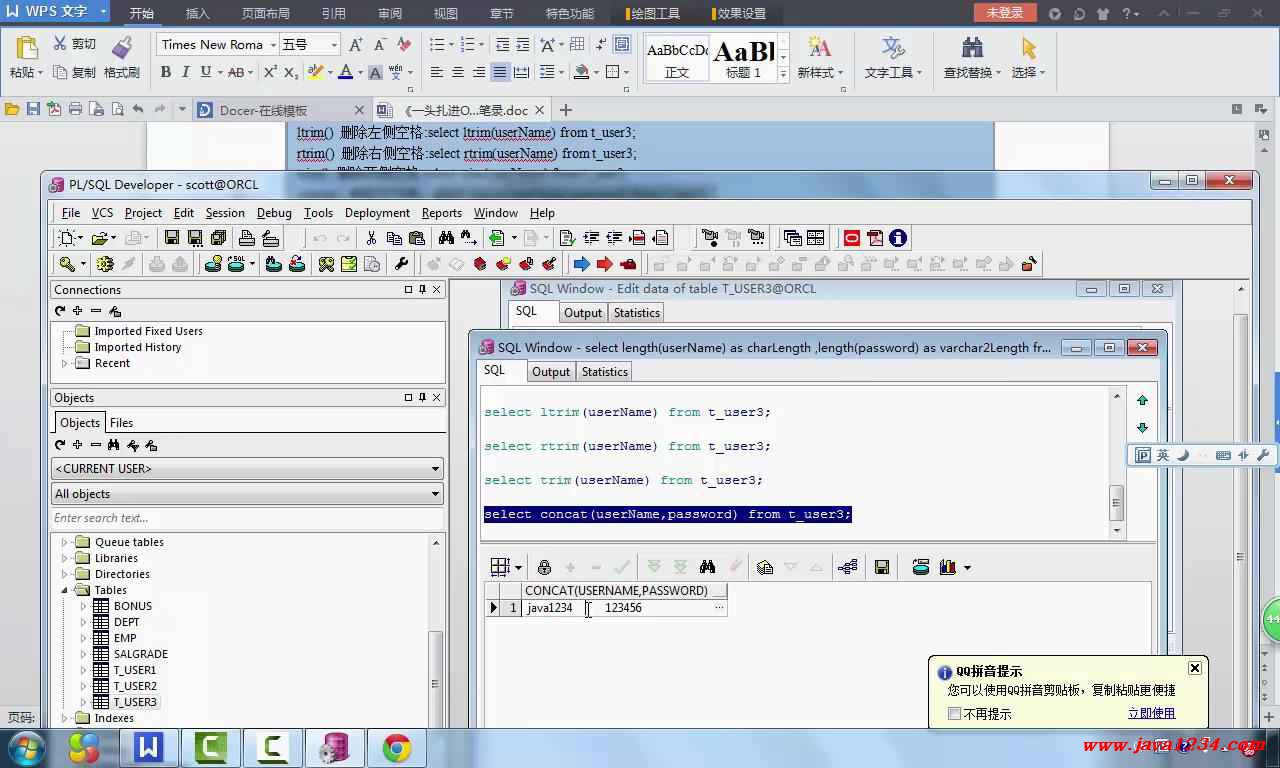Click the green up arrow beside SQL editor
The width and height of the screenshot is (1280, 768).
tap(1142, 400)
